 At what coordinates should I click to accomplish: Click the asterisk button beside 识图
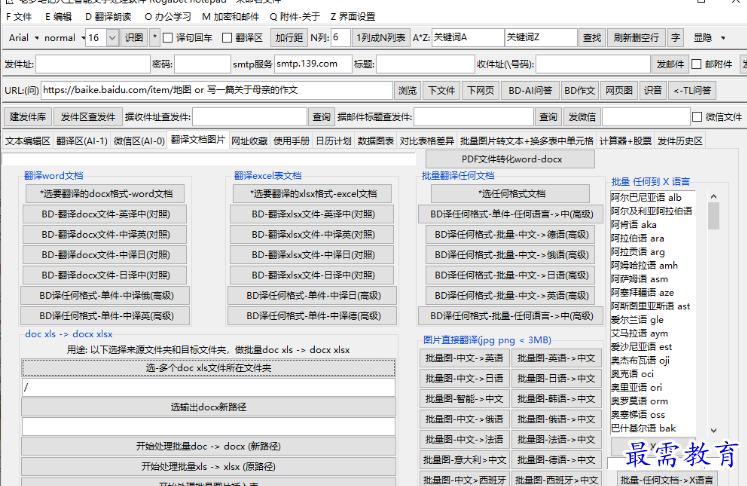point(154,38)
